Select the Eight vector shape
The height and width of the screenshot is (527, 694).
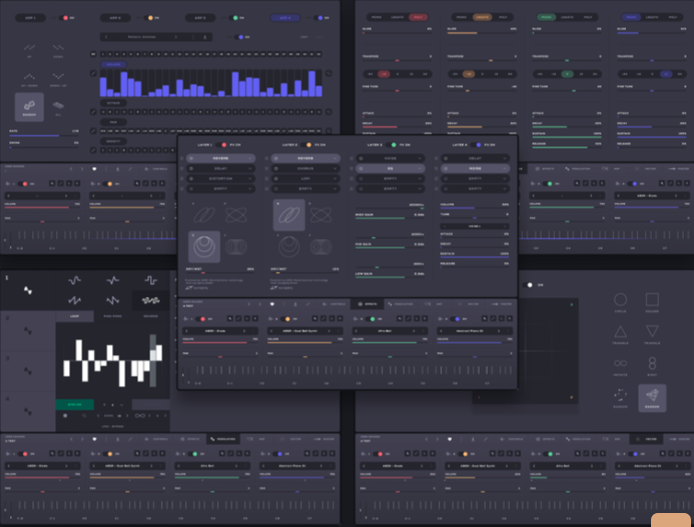652,363
